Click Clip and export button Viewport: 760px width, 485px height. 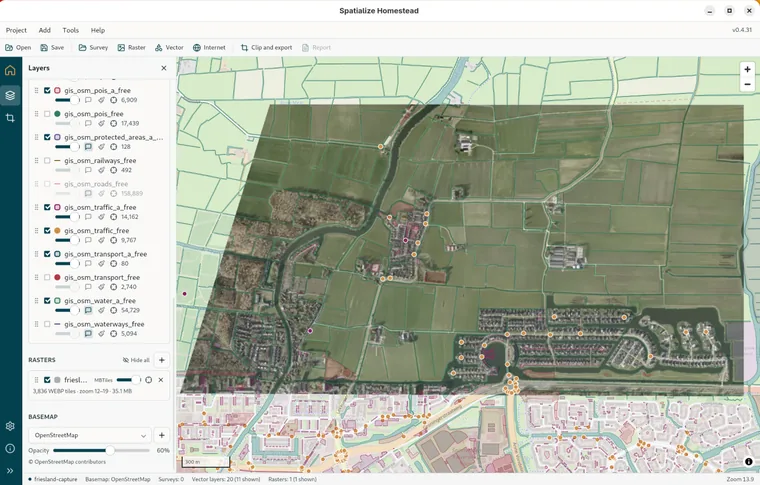point(267,47)
